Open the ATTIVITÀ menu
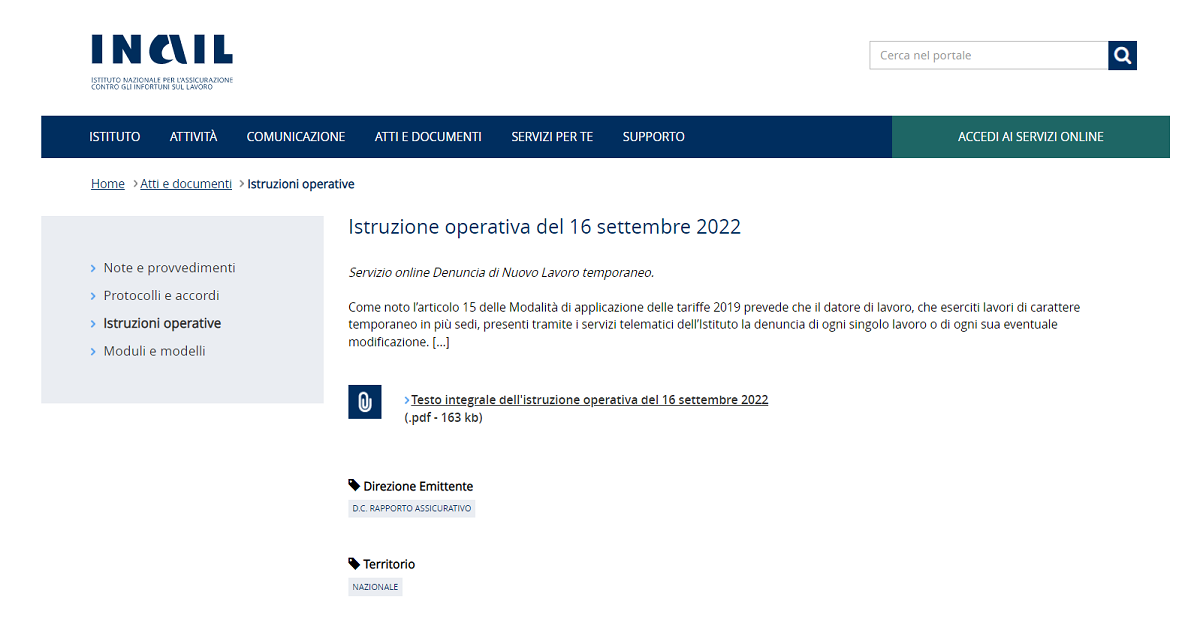 click(x=193, y=137)
